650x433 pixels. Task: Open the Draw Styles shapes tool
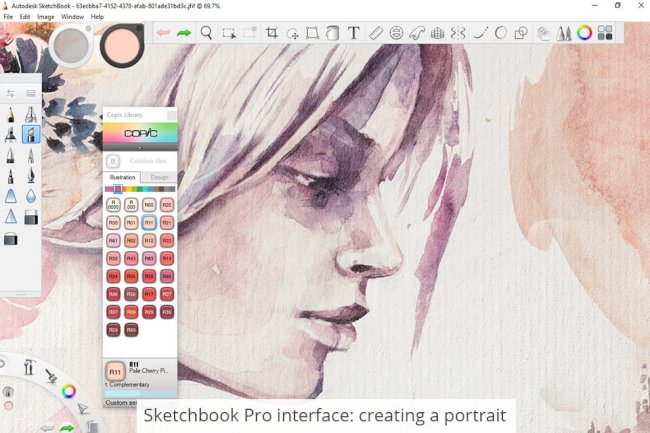[x=521, y=33]
